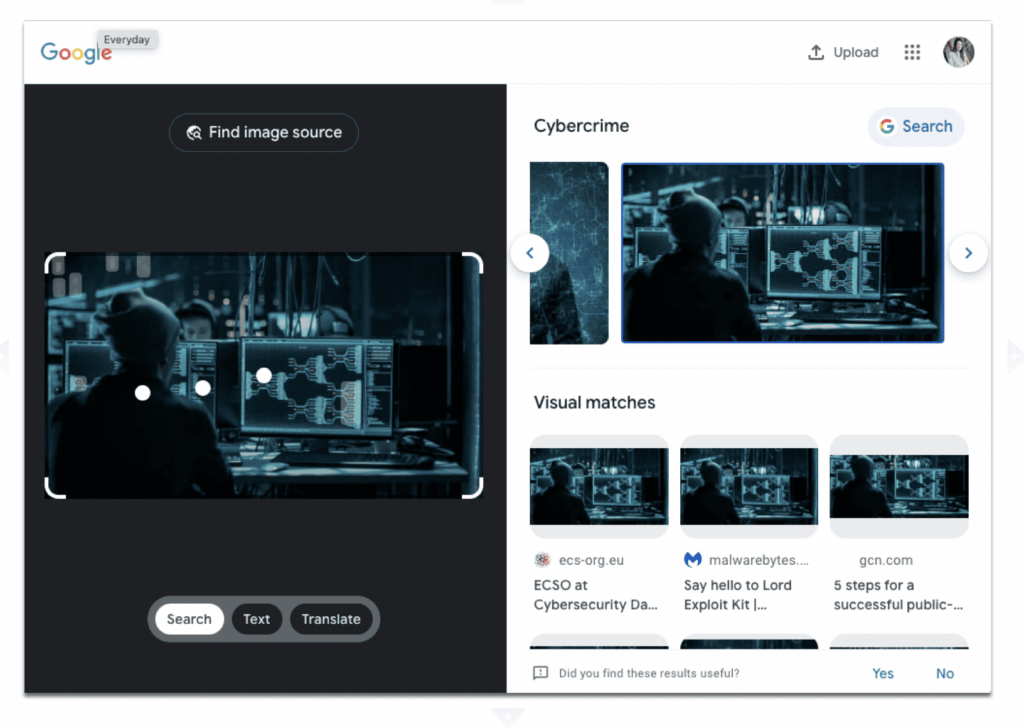Click the white dot on the monitor screen
This screenshot has height=728, width=1024.
[264, 375]
